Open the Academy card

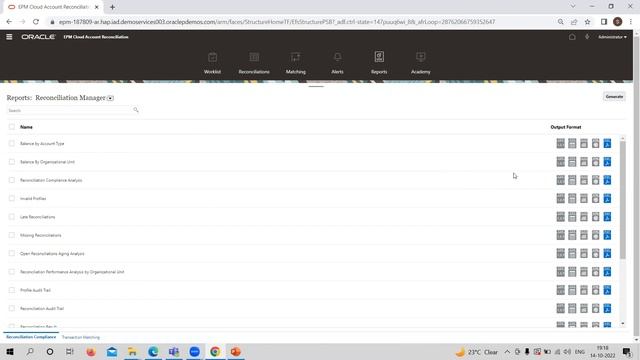coord(420,63)
